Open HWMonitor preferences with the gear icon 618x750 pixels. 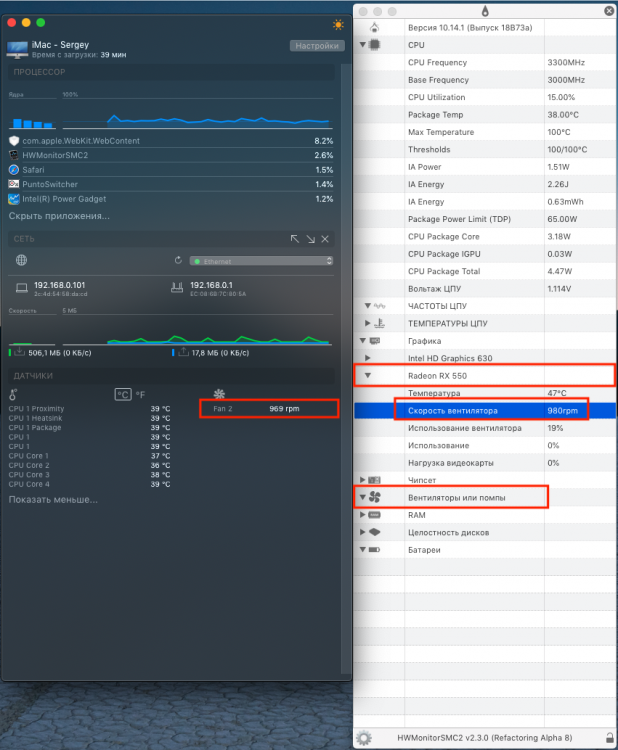point(364,738)
